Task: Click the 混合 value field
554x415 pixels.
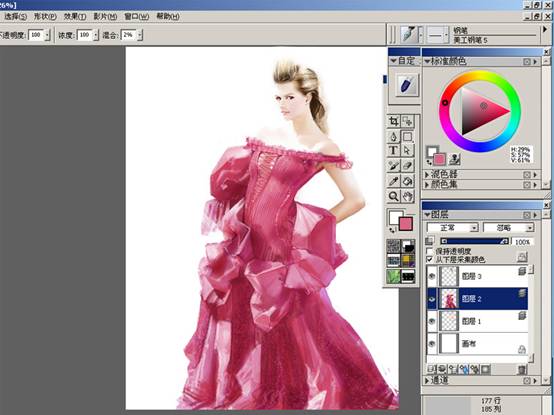Action: 129,35
